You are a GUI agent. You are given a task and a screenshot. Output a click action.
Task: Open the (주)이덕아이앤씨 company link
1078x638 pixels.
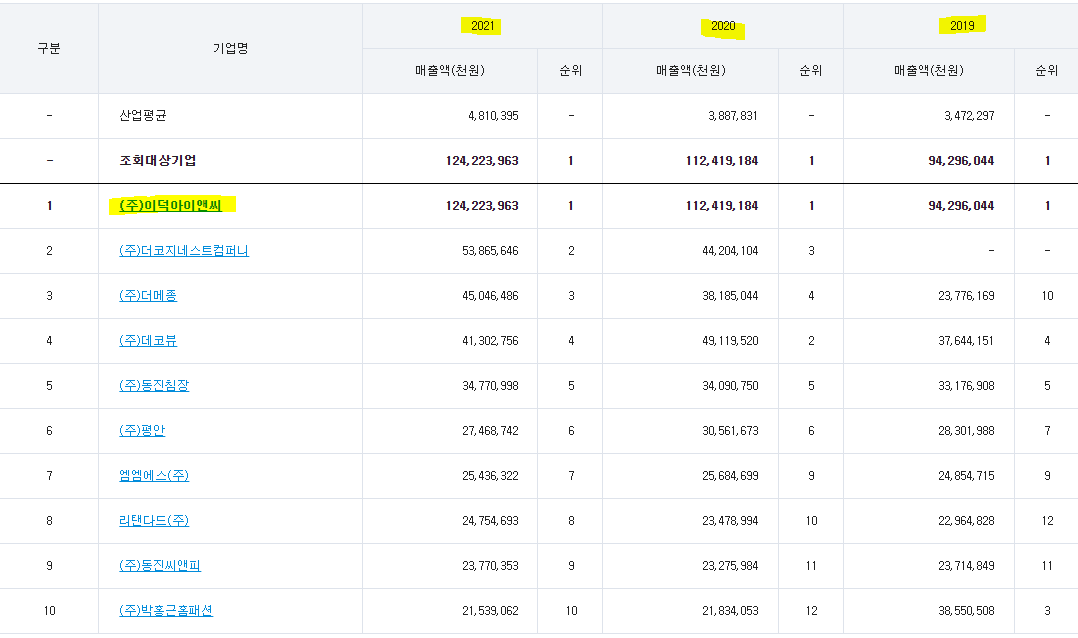pyautogui.click(x=170, y=206)
